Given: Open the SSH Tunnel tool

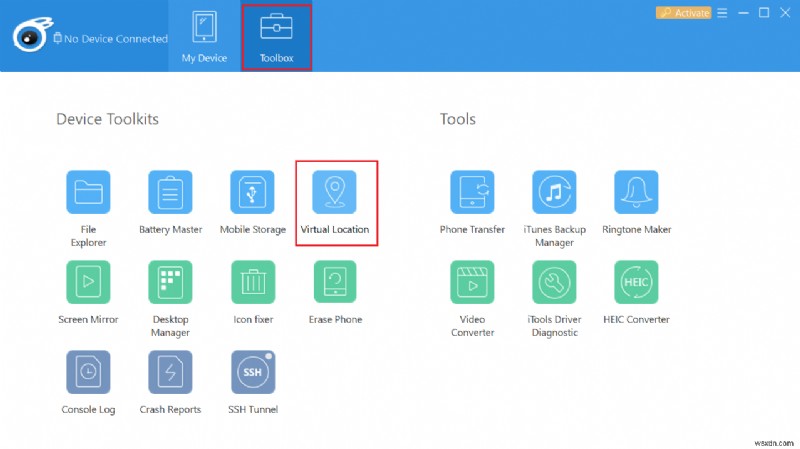Looking at the screenshot, I should [x=252, y=372].
